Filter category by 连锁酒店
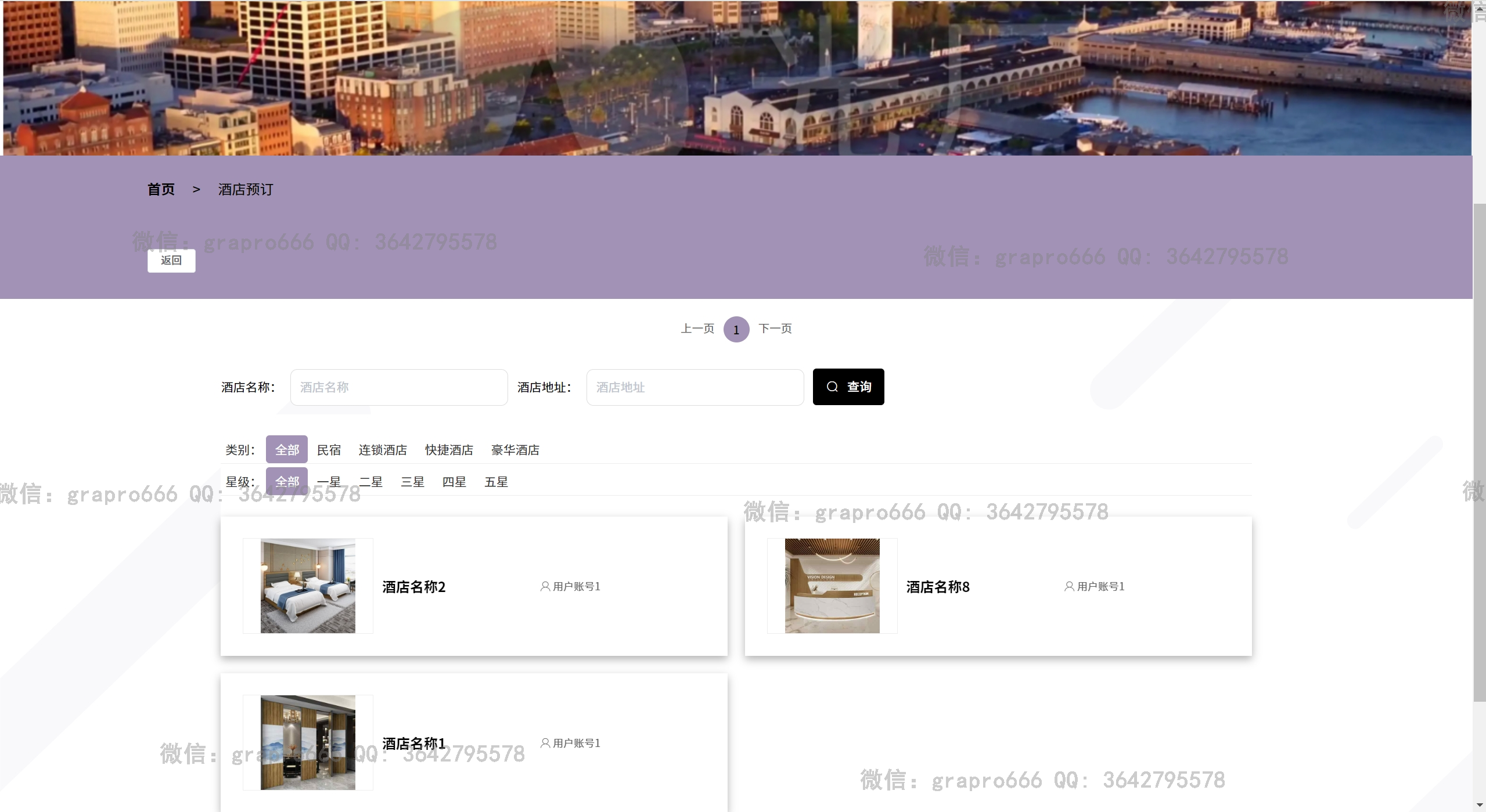This screenshot has width=1486, height=812. point(382,450)
